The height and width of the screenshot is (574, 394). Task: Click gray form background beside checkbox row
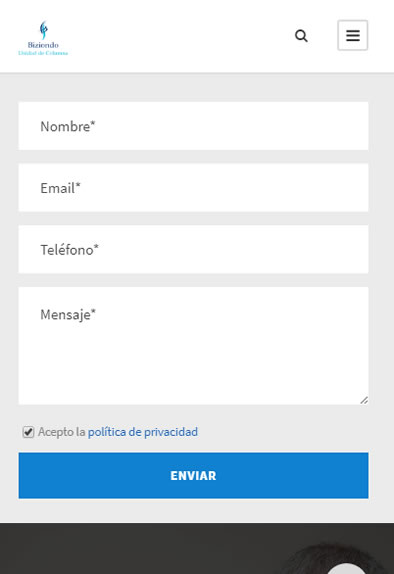click(x=284, y=432)
